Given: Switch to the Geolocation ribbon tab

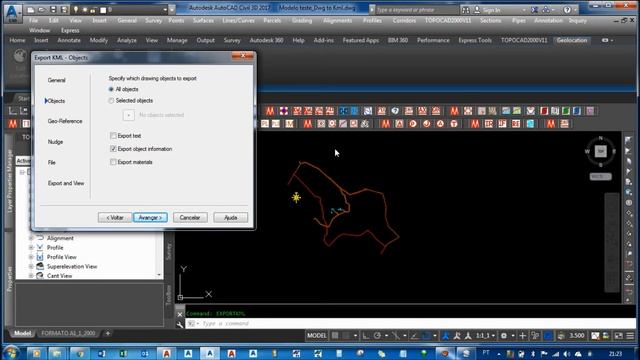Looking at the screenshot, I should click(x=572, y=40).
